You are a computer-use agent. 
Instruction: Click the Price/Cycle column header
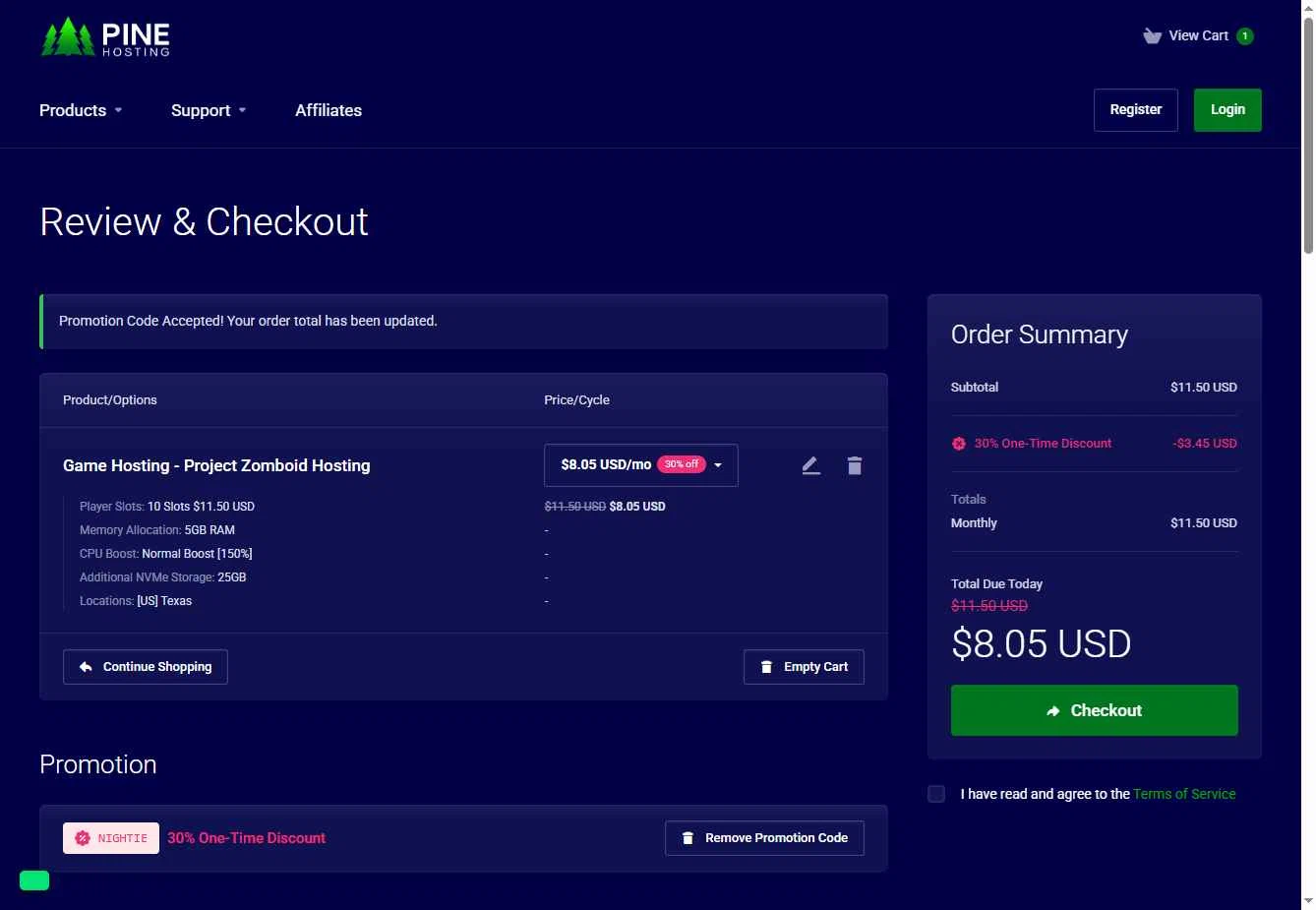(577, 400)
